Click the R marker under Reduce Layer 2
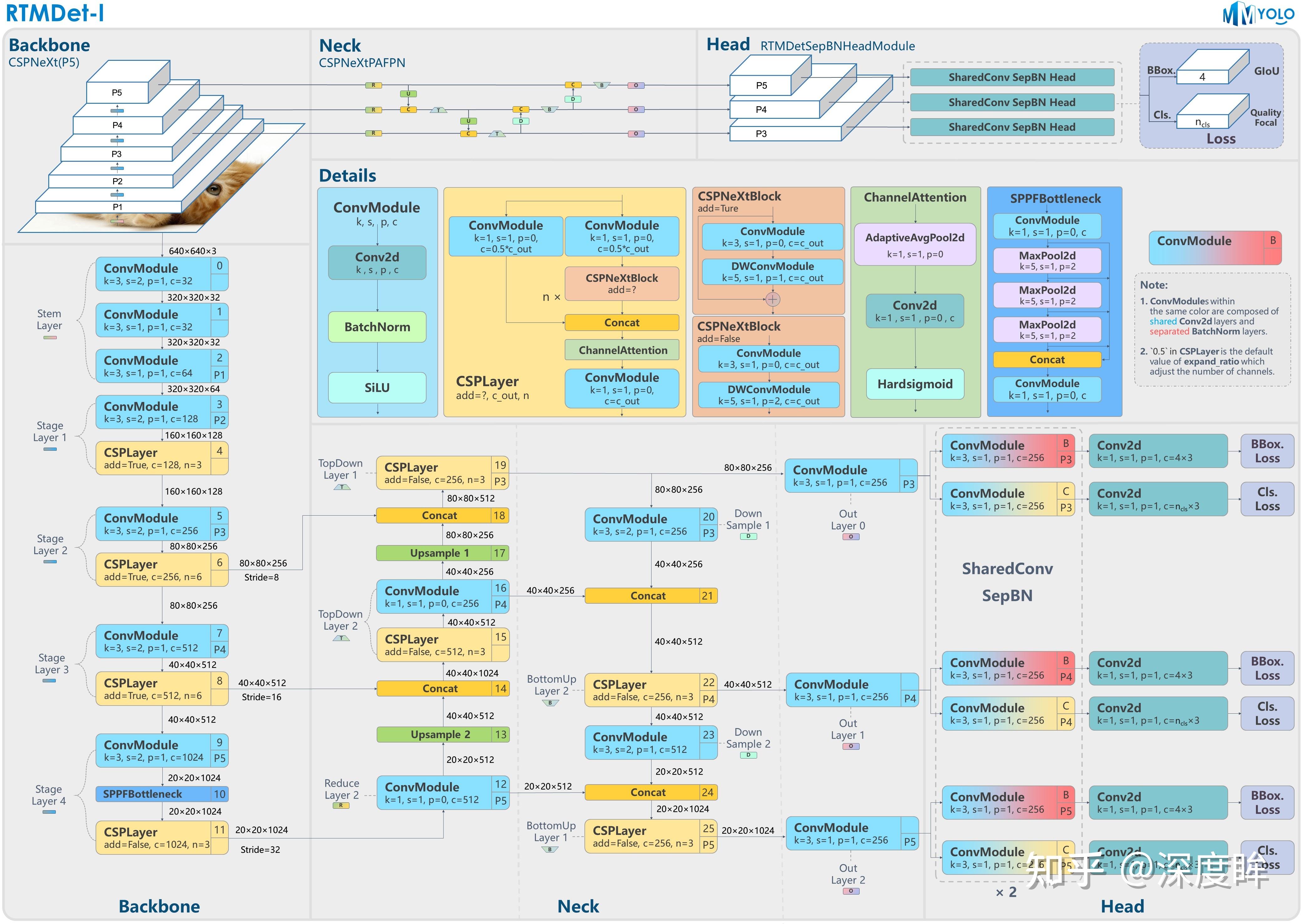Viewport: 1303px width, 924px height. pyautogui.click(x=341, y=805)
